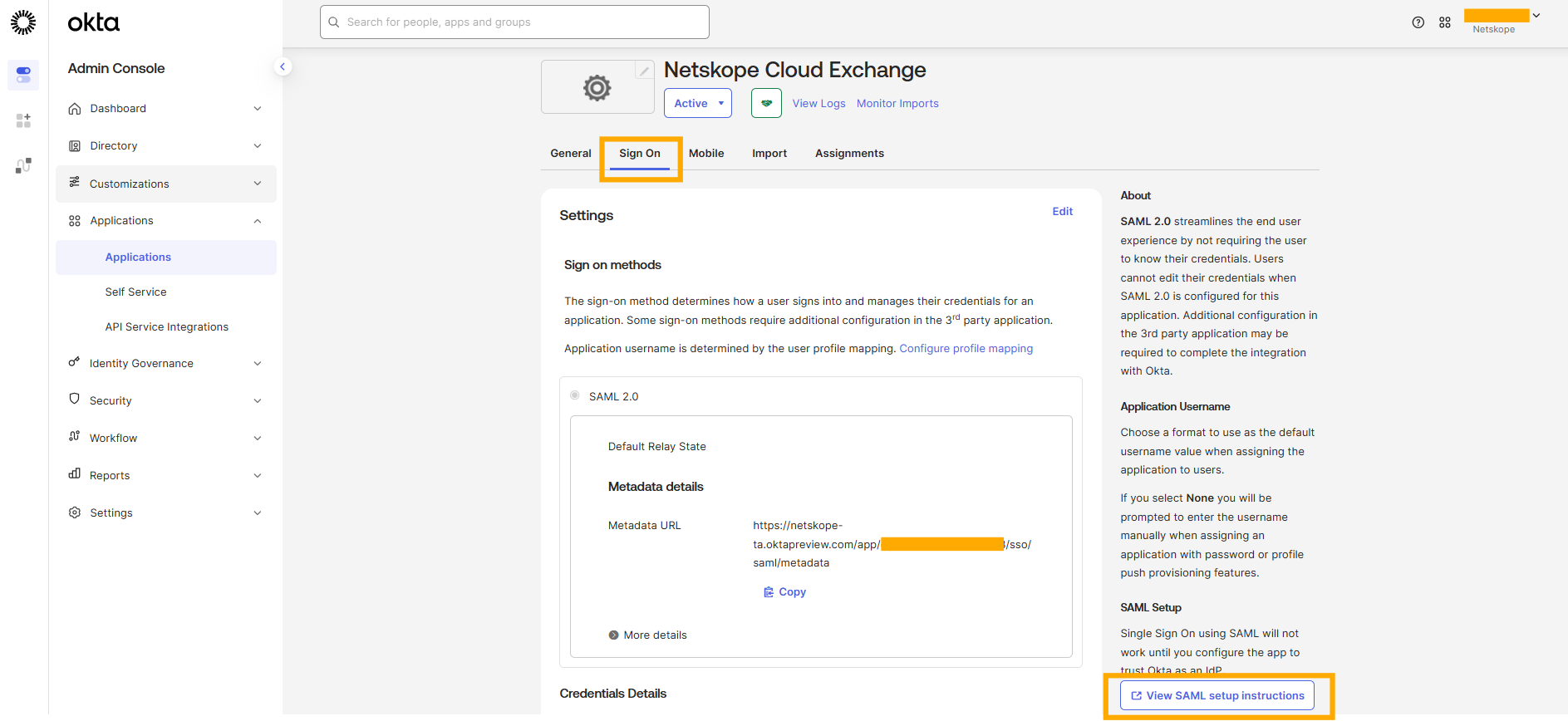Screen dimensions: 1568x721
Task: Select the Admin Console icon in left rail
Action: click(x=23, y=75)
